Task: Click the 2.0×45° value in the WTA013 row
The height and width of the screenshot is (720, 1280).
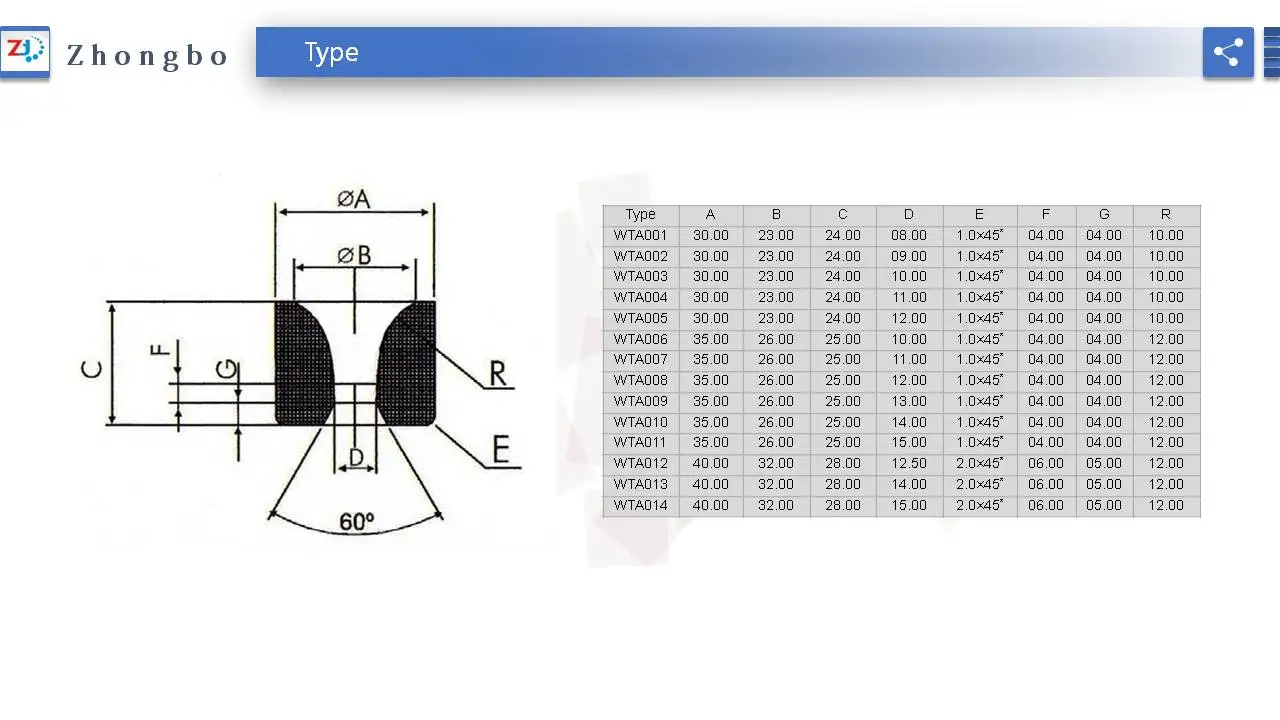Action: pos(979,484)
